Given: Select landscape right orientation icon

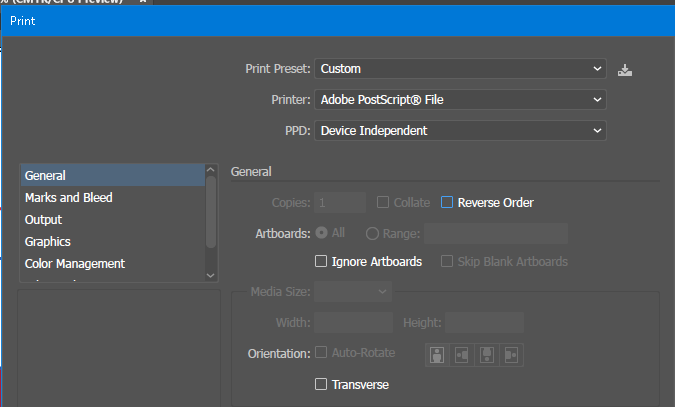Looking at the screenshot, I should click(511, 355).
